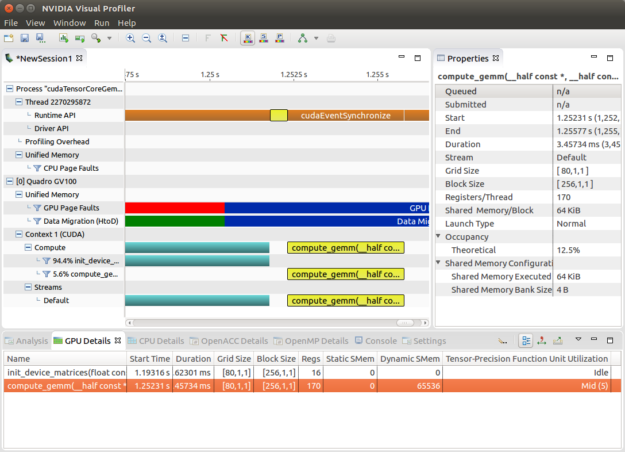
Task: Collapse the Occupancy section in Properties
Action: 438,236
